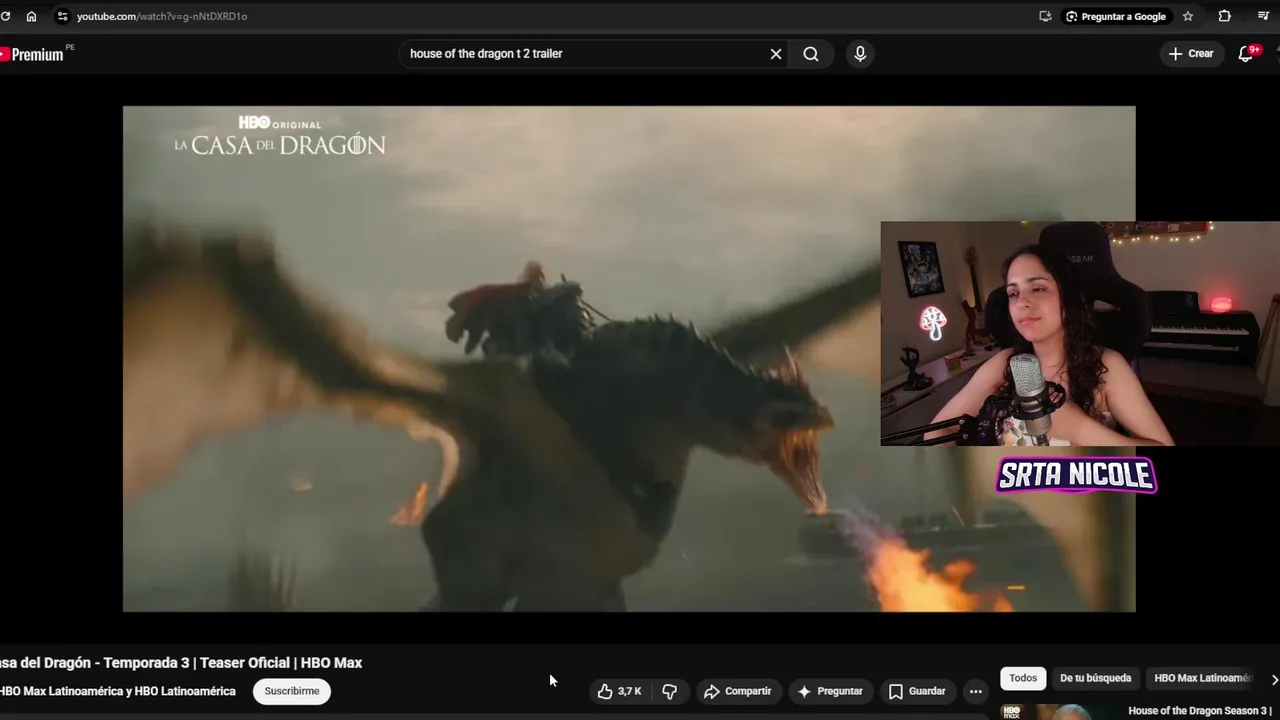The height and width of the screenshot is (720, 1280).
Task: Save video with Guardar button
Action: coord(917,691)
